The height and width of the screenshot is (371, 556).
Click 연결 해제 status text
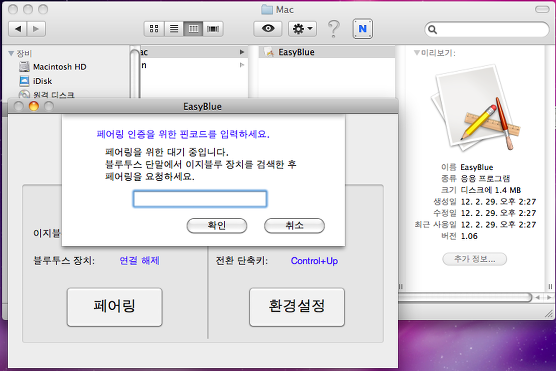click(x=139, y=261)
